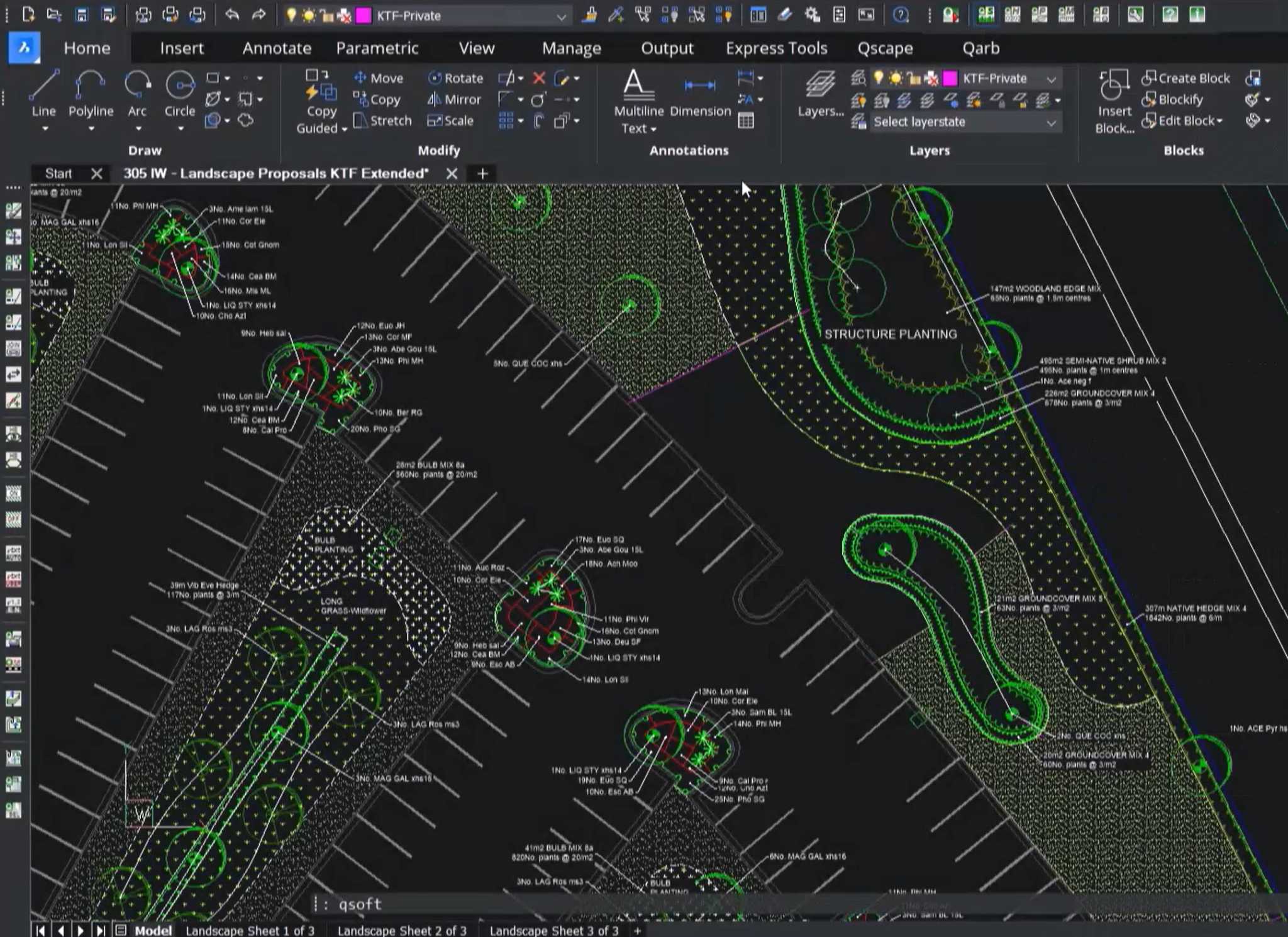Expand the Edit Block dropdown arrow

pos(1219,121)
